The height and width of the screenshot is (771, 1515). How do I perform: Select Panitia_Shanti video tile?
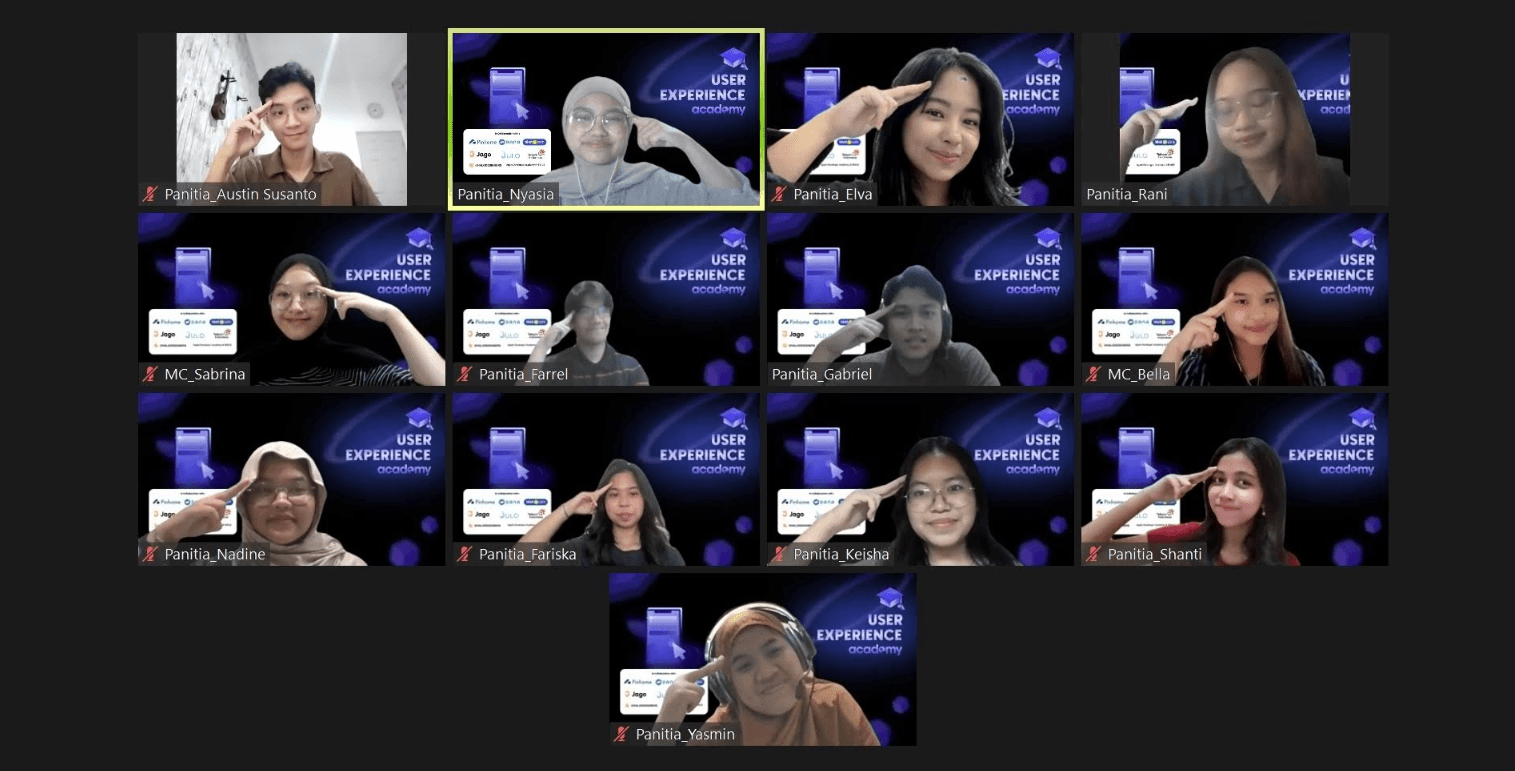pyautogui.click(x=1235, y=479)
